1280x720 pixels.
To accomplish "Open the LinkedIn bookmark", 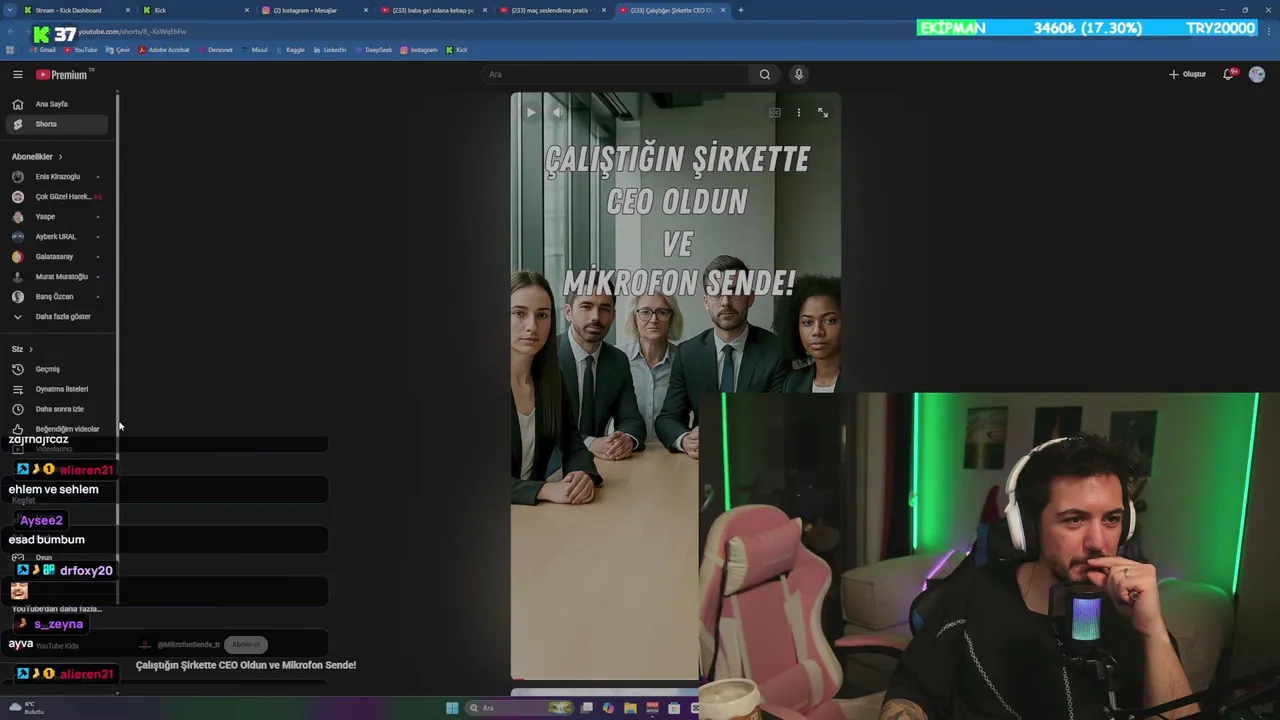I will click(x=329, y=50).
